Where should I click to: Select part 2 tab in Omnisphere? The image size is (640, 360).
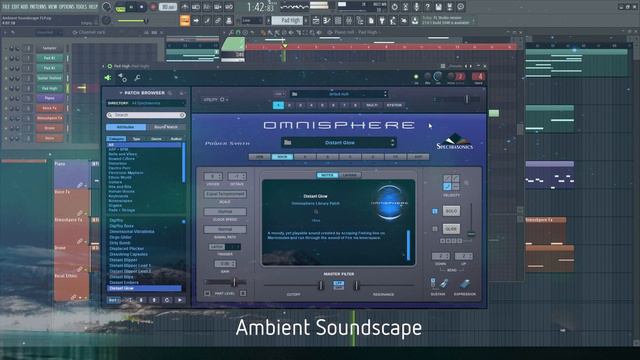289,105
